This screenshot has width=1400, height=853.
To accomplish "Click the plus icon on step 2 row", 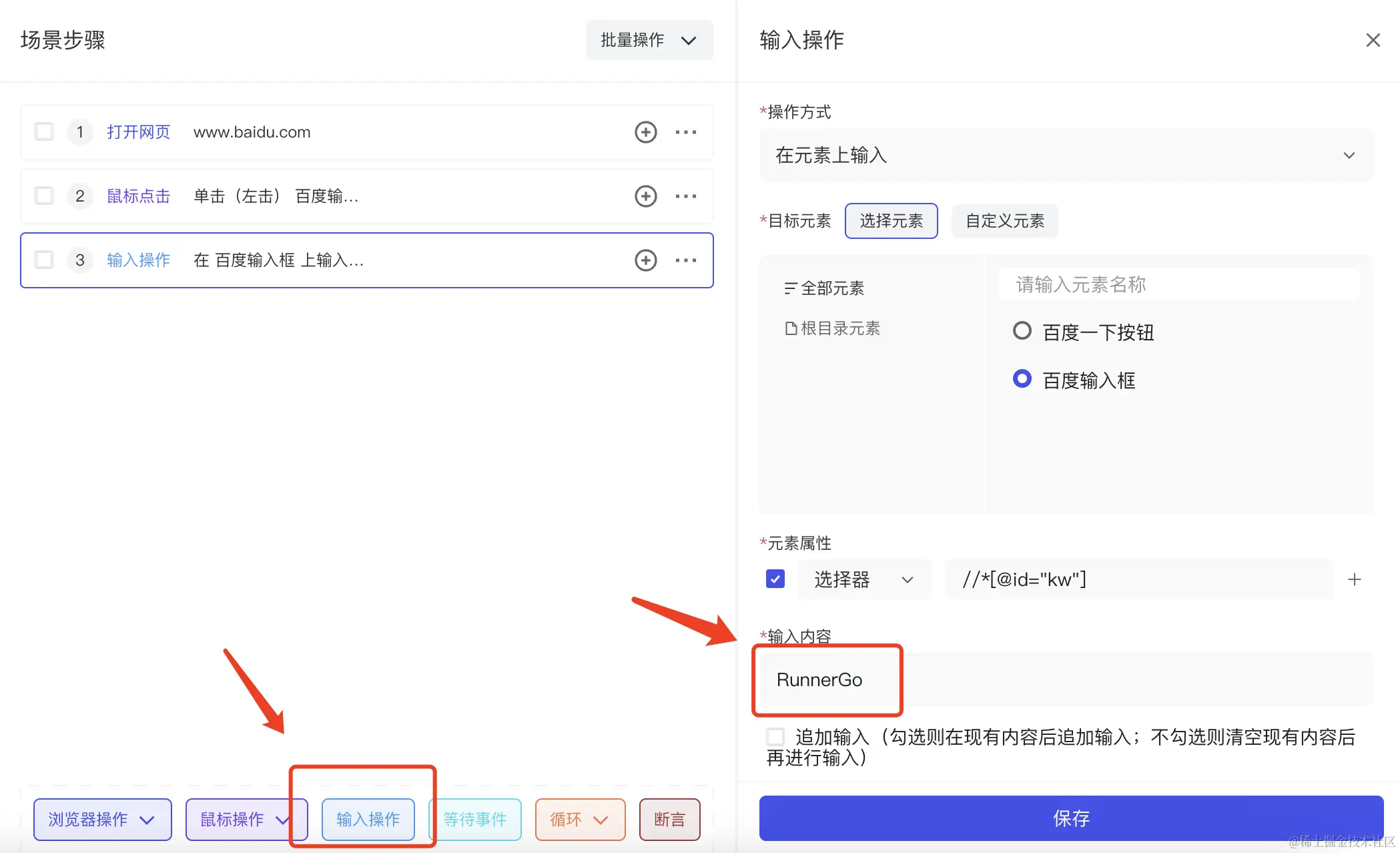I will coord(645,196).
